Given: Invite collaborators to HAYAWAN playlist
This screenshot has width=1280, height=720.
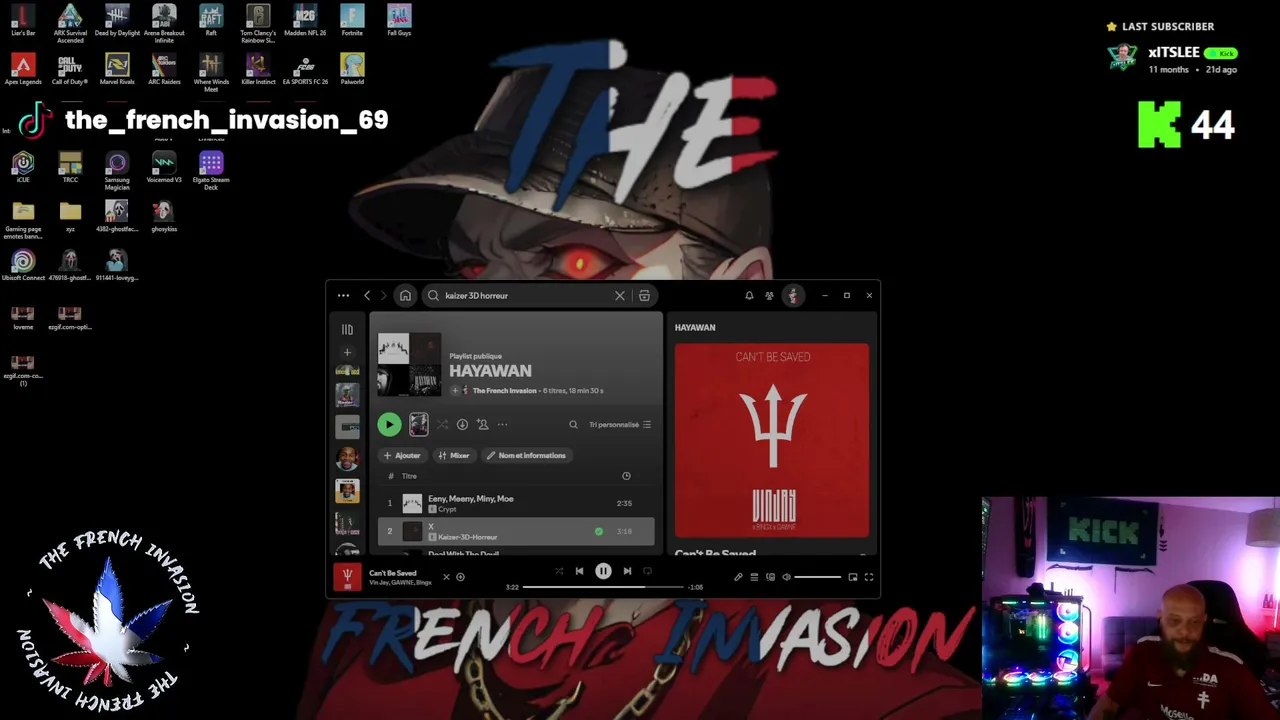Looking at the screenshot, I should (482, 425).
